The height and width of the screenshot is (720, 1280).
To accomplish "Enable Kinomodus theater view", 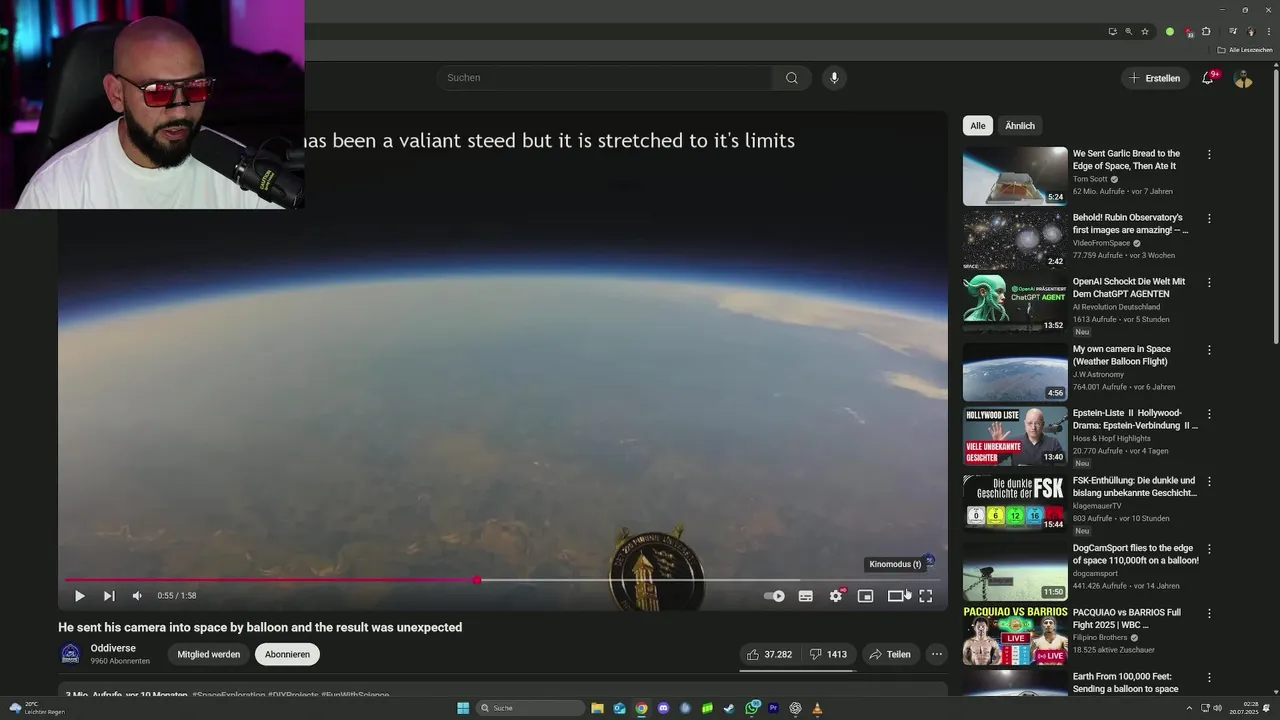I will pos(896,596).
